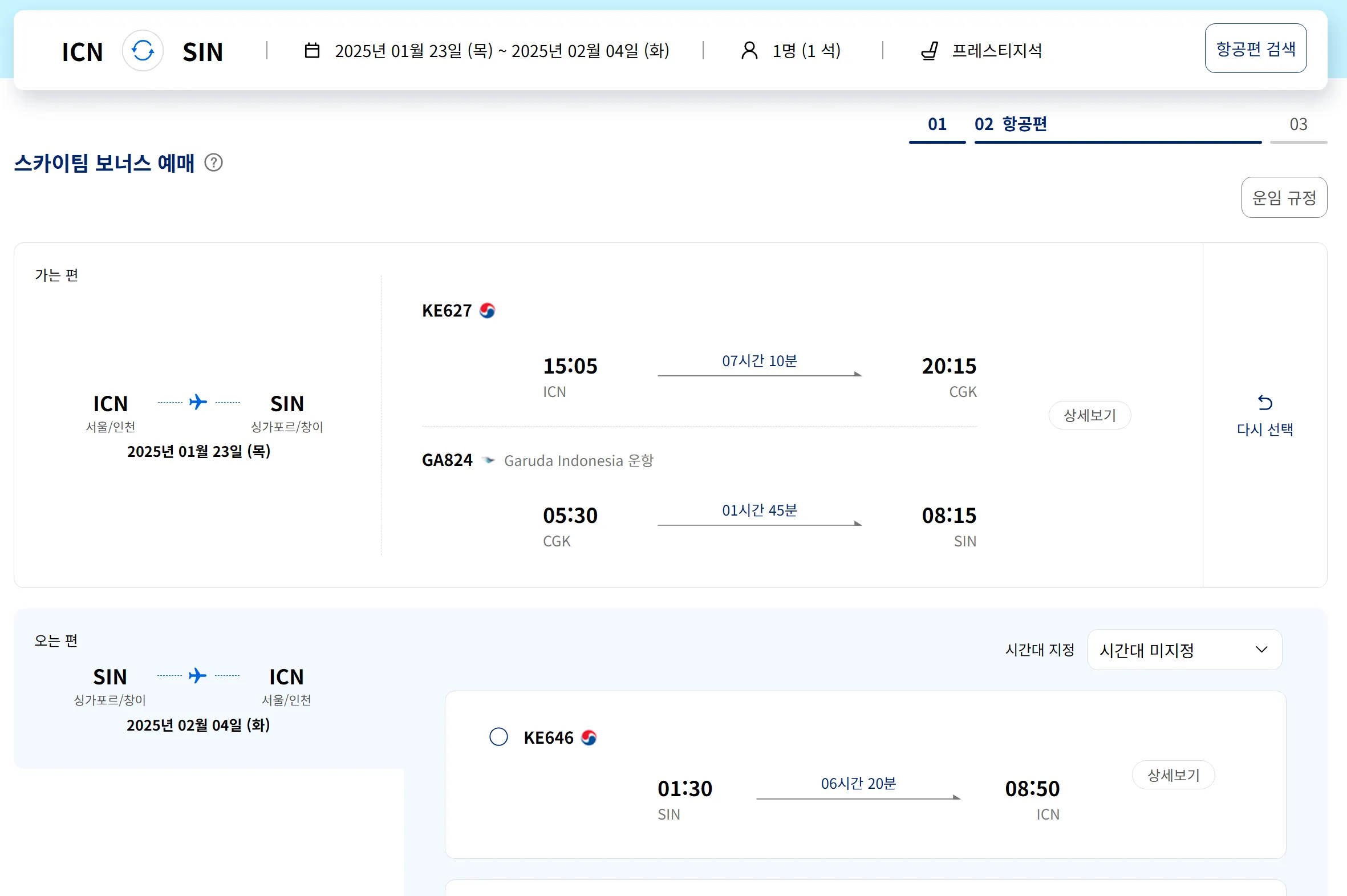The height and width of the screenshot is (896, 1347).
Task: Select the KE646 return flight radio button
Action: click(x=498, y=736)
